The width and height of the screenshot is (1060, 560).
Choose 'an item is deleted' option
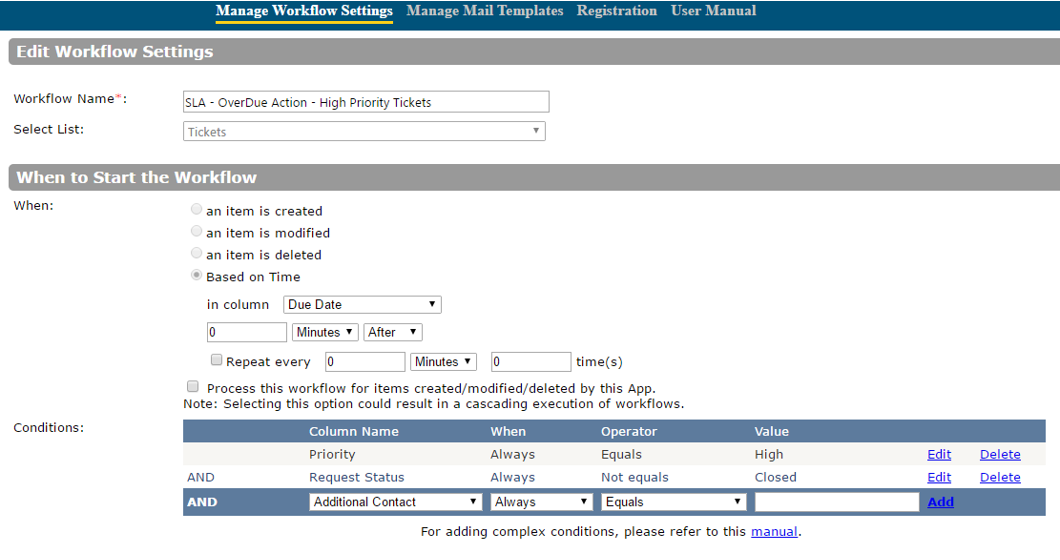point(196,254)
